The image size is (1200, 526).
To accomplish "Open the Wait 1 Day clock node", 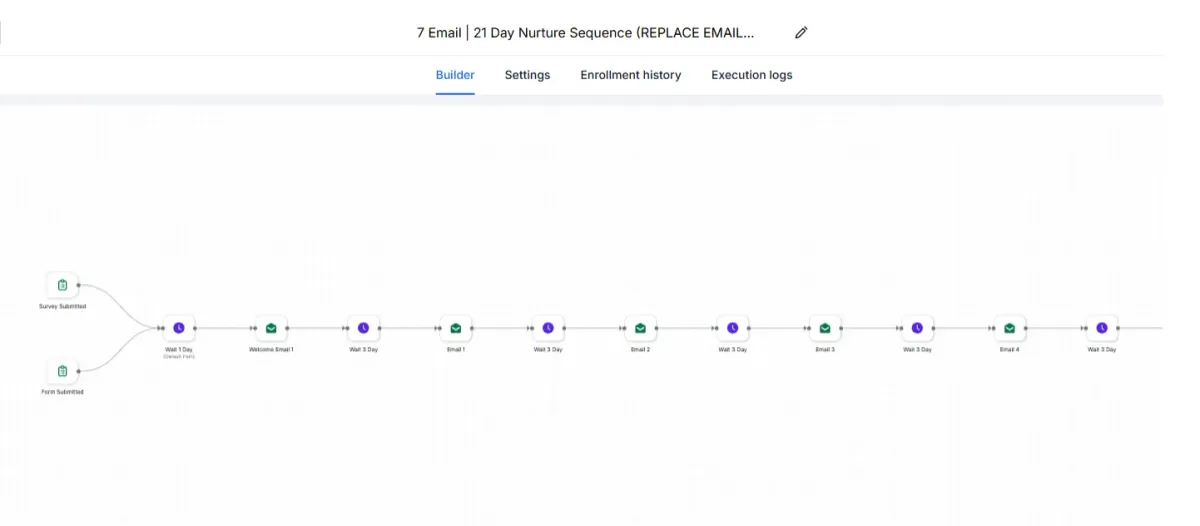I will (179, 328).
